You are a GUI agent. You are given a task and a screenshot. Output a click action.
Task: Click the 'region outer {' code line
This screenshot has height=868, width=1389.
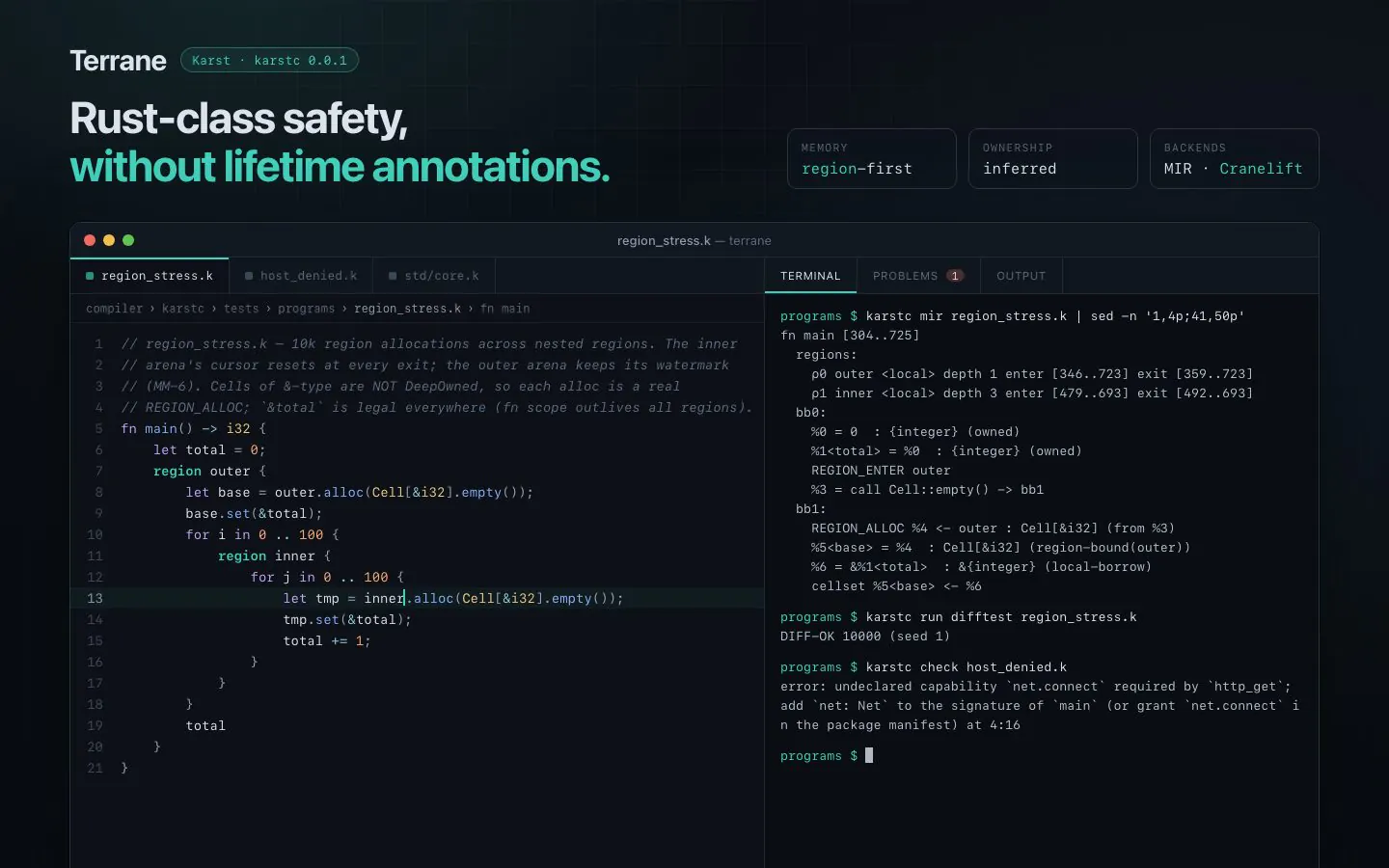(209, 471)
